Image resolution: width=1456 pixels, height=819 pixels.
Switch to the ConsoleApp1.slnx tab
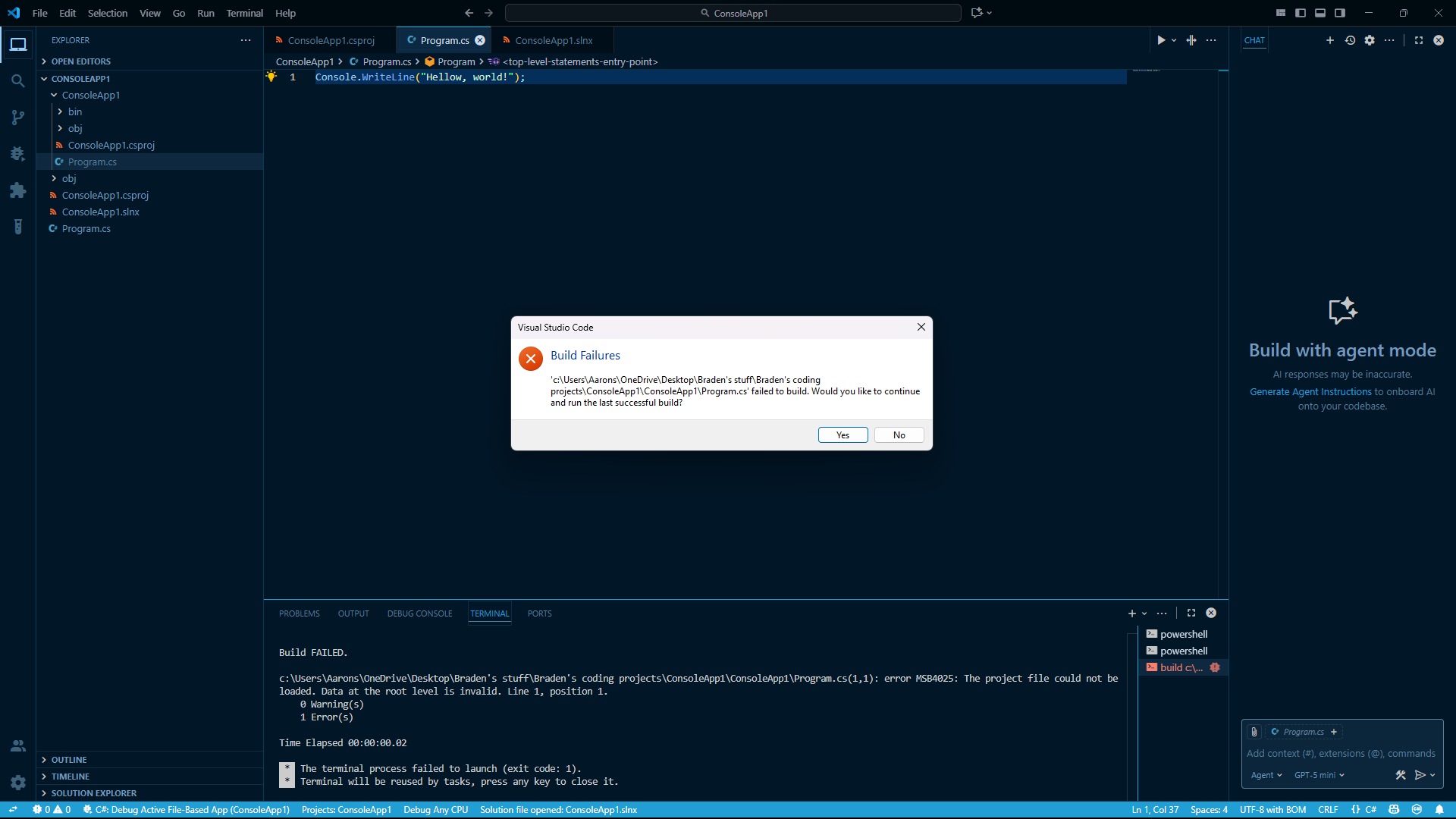pos(554,40)
